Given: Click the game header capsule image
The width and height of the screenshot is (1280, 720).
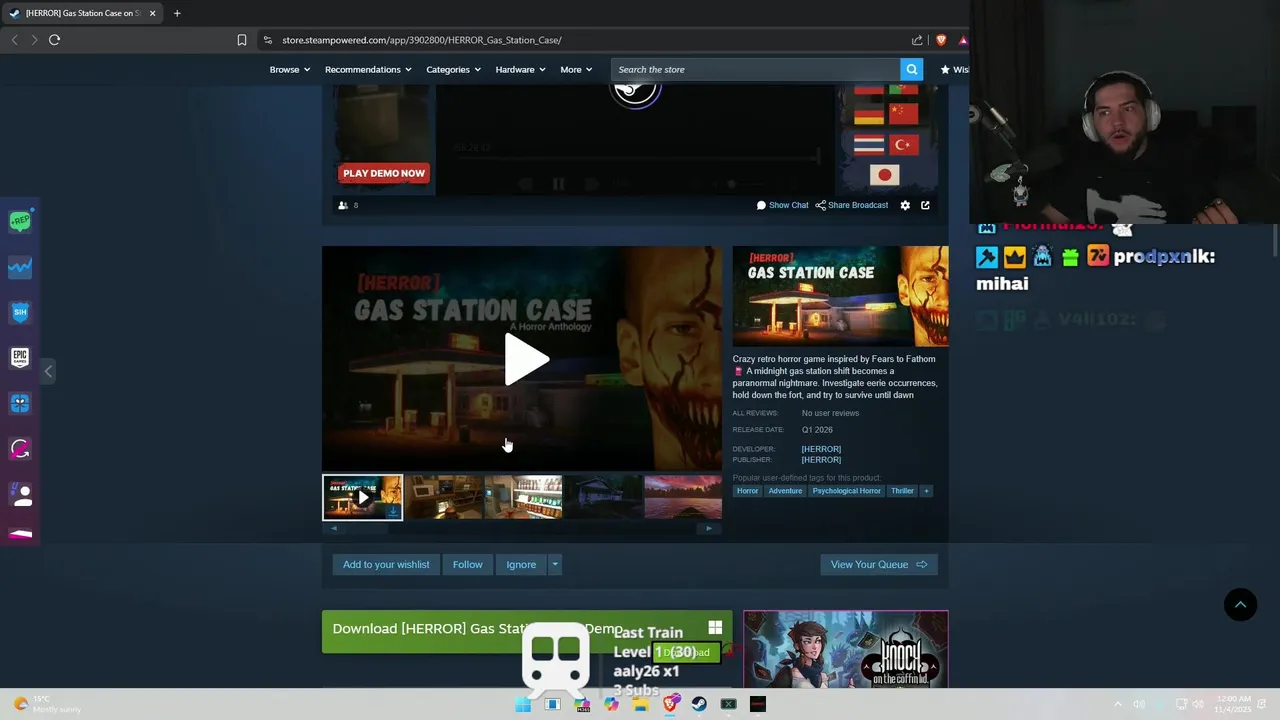Looking at the screenshot, I should pos(840,296).
